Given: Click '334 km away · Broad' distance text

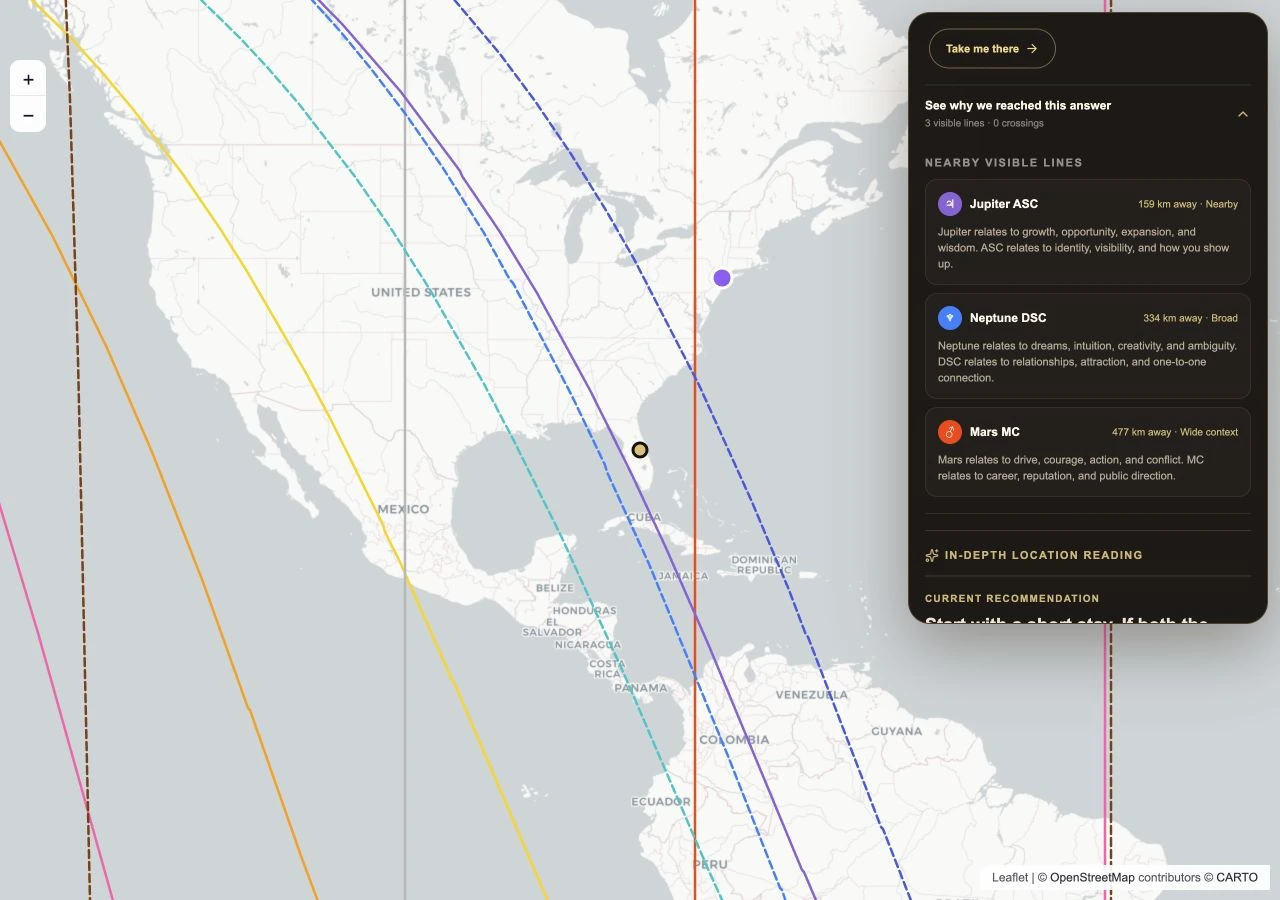Looking at the screenshot, I should pos(1190,318).
